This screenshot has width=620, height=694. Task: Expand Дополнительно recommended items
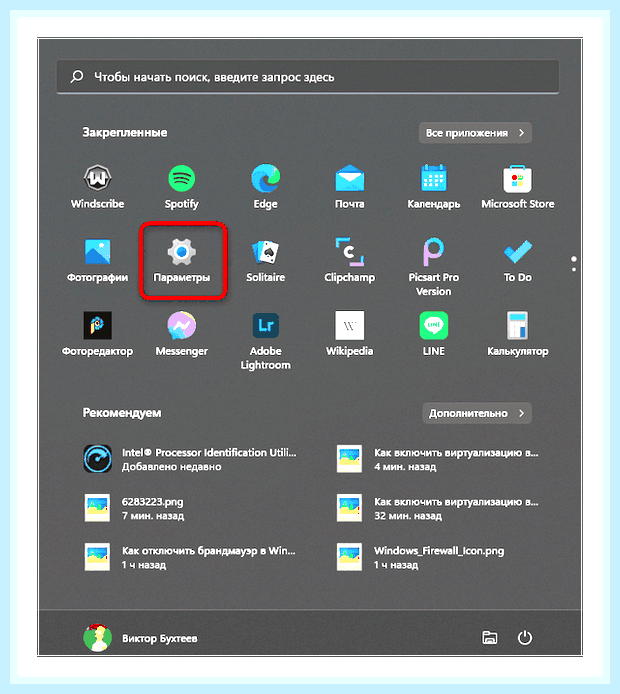[477, 413]
